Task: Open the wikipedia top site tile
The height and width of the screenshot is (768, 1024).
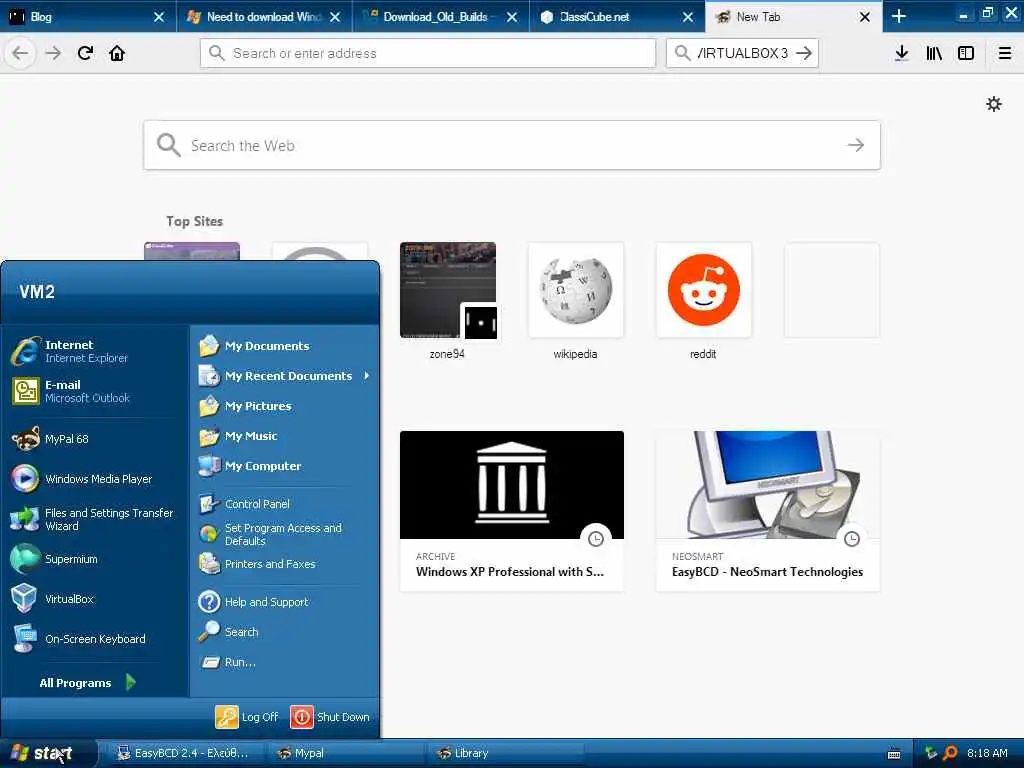Action: tap(575, 301)
